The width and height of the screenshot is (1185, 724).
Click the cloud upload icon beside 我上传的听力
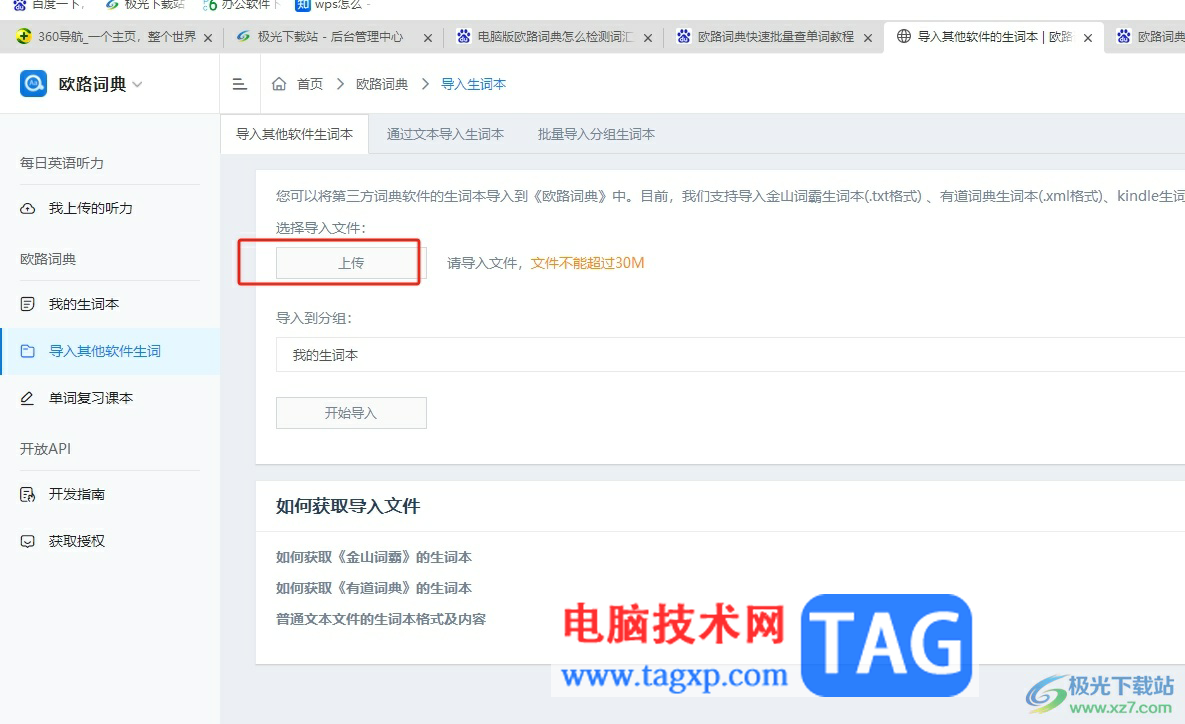click(27, 209)
